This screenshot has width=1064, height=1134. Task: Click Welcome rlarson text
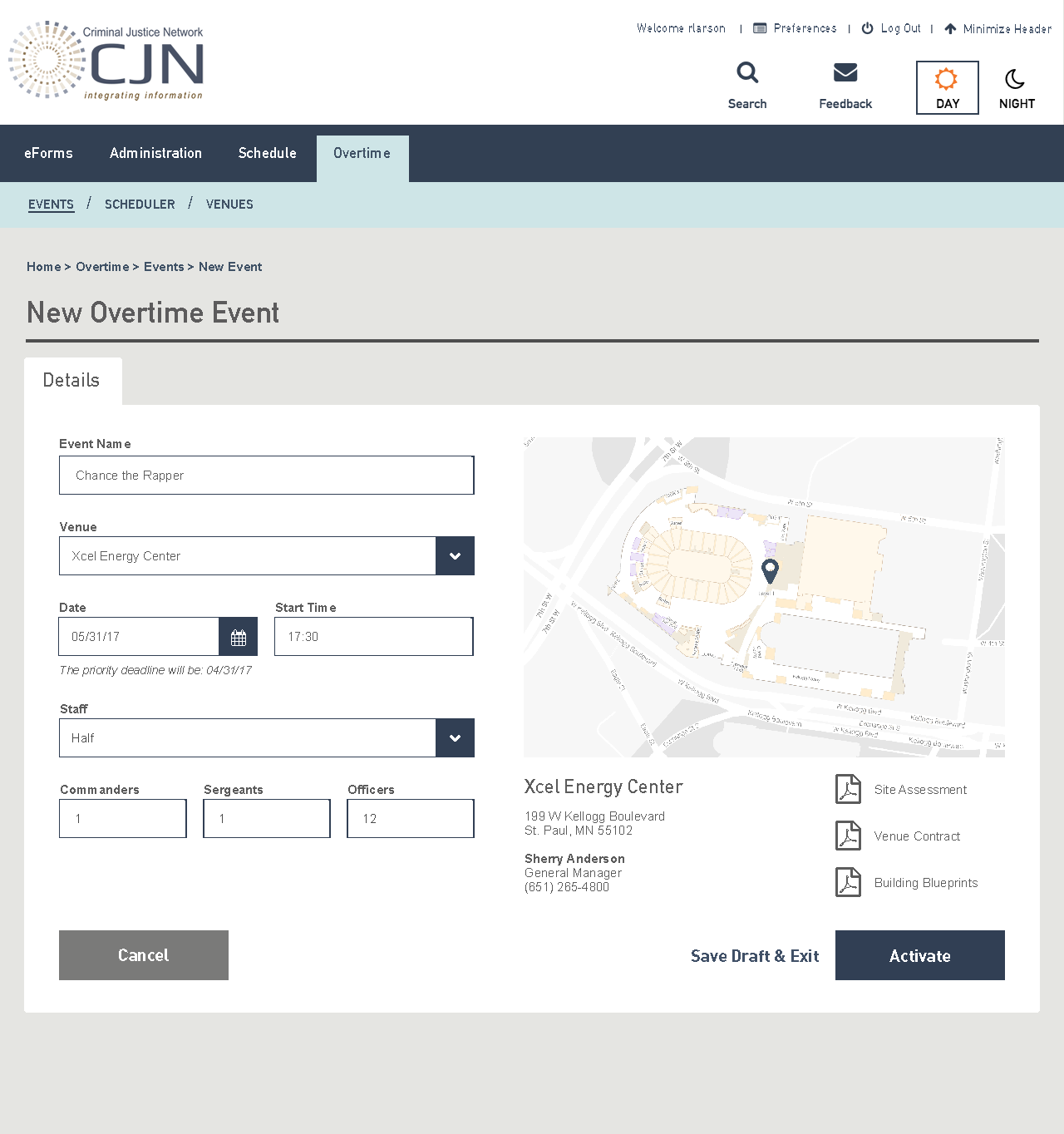[681, 28]
